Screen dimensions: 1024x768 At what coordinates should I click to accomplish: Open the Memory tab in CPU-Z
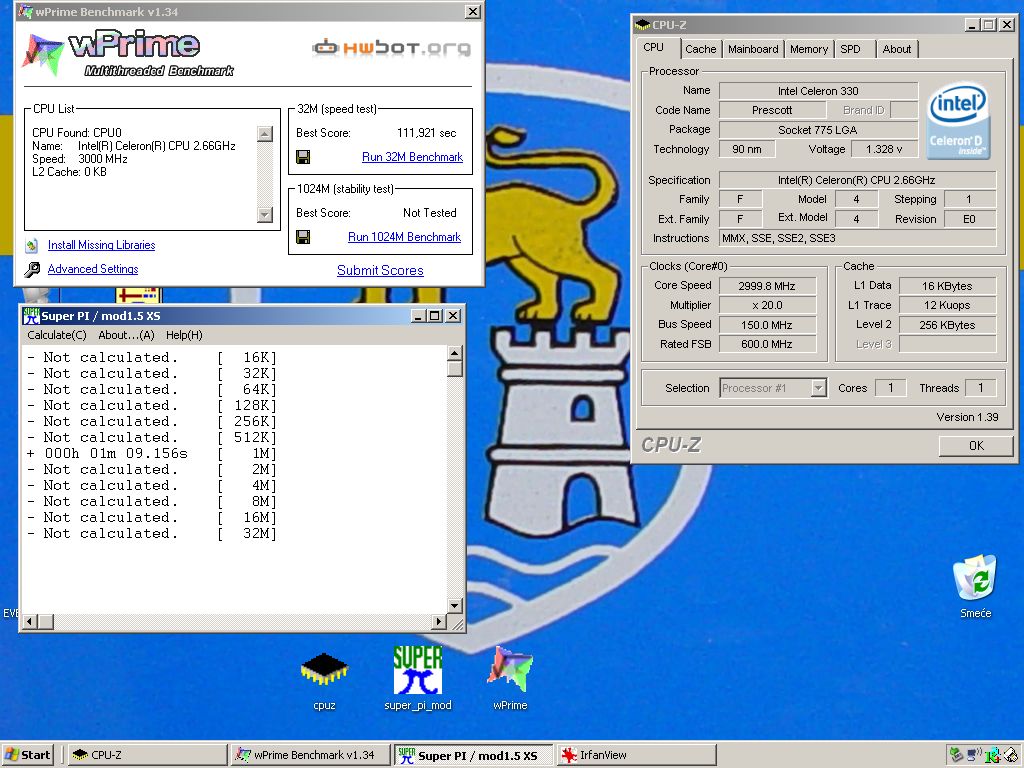(808, 49)
